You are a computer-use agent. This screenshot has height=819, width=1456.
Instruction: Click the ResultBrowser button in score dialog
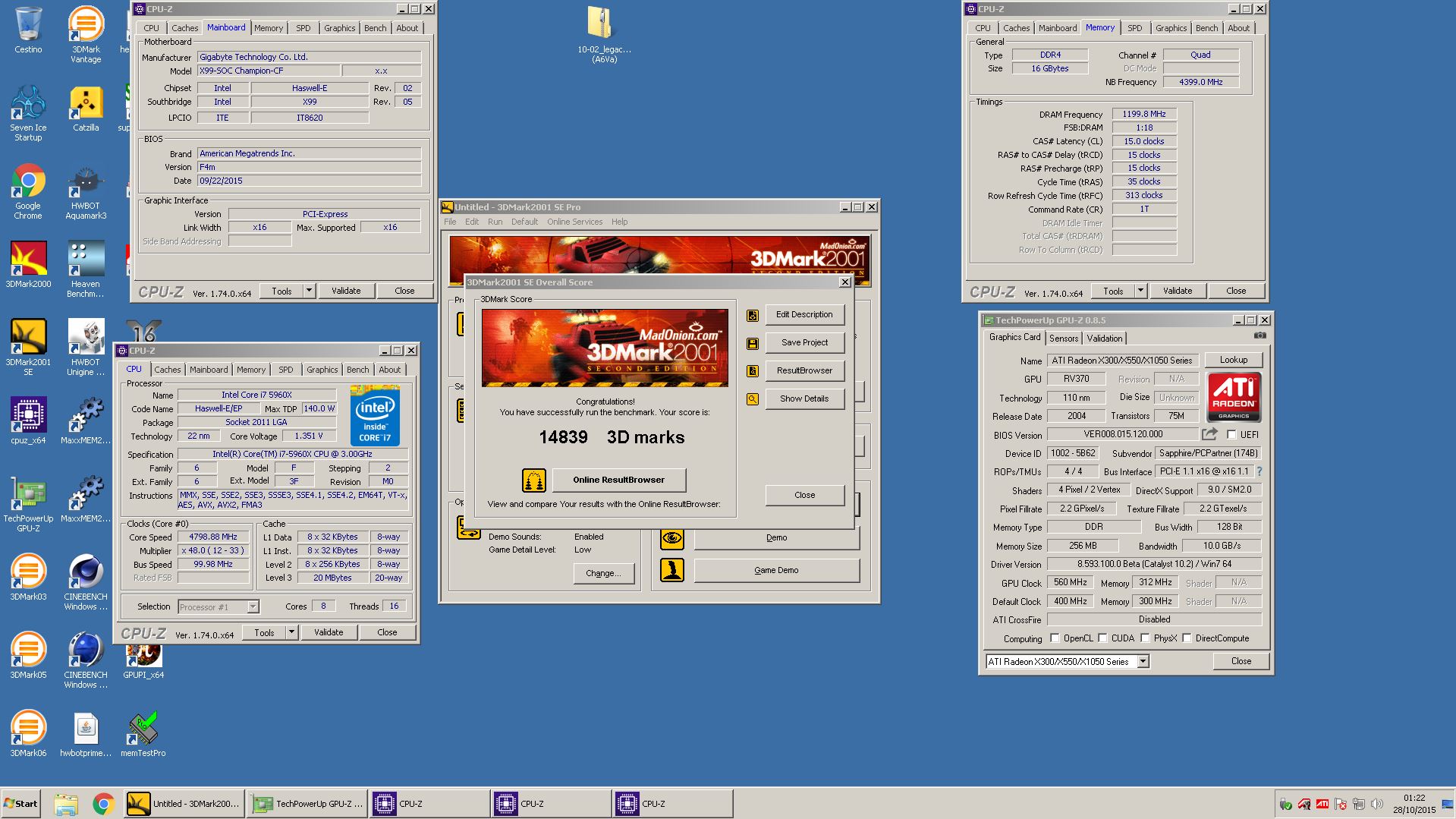click(804, 370)
